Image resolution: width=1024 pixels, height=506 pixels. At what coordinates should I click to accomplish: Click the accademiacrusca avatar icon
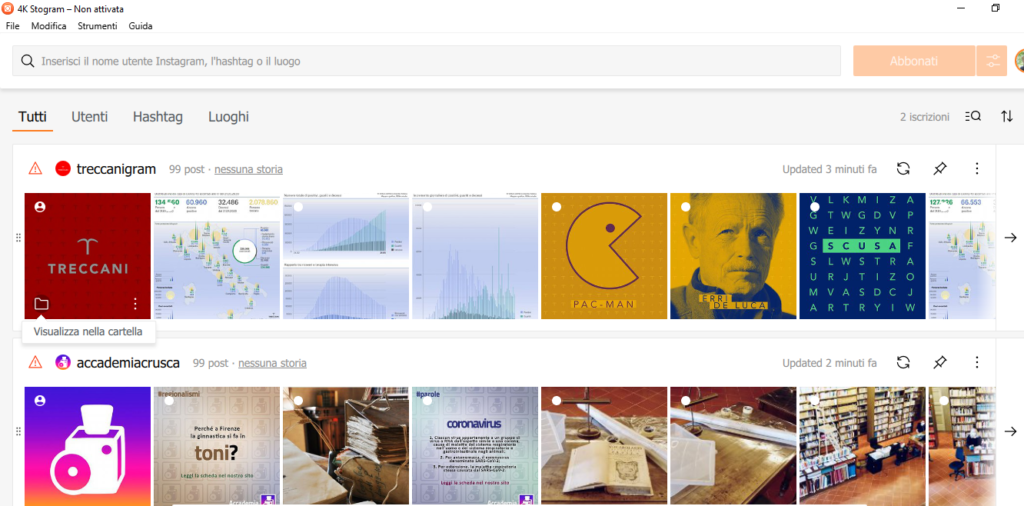coord(63,362)
